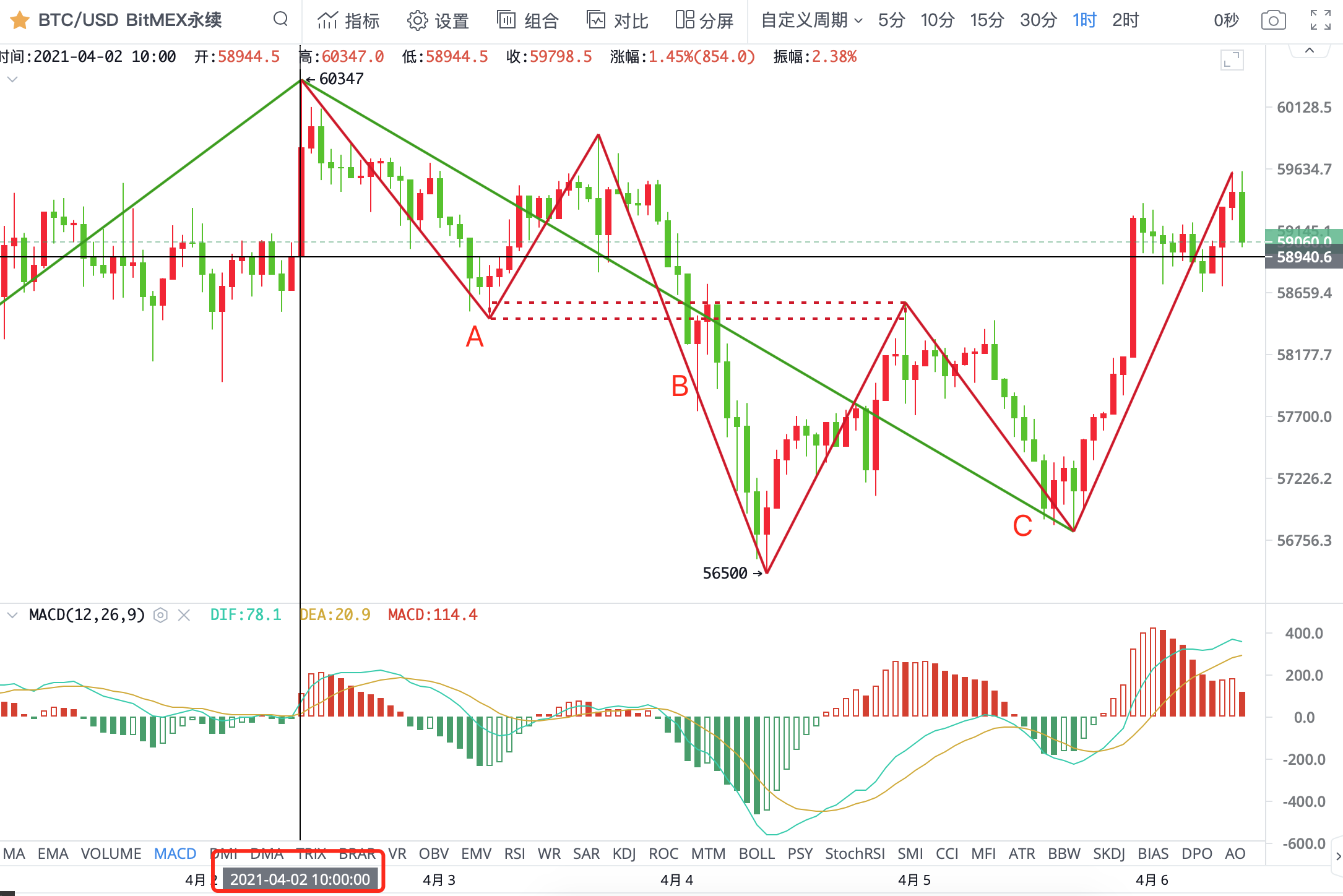Toggle the VOLUME indicator

pos(111,854)
